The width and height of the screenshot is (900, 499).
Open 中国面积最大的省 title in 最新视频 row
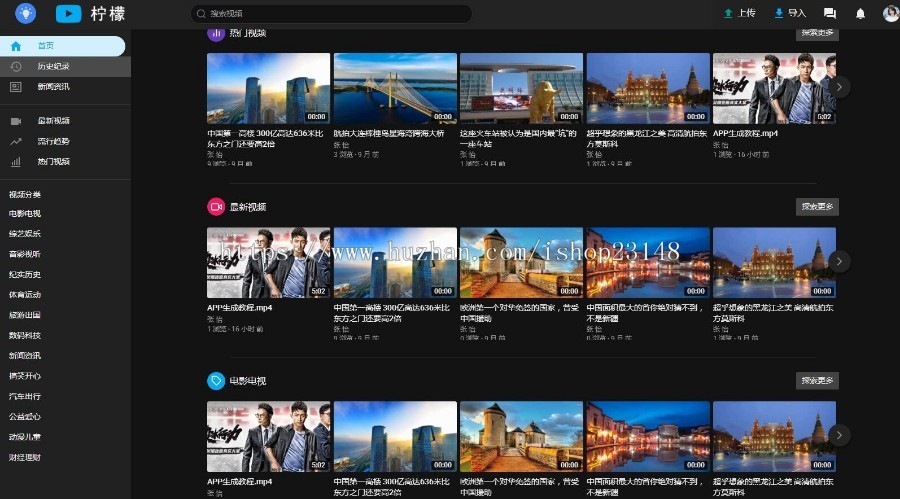point(645,313)
